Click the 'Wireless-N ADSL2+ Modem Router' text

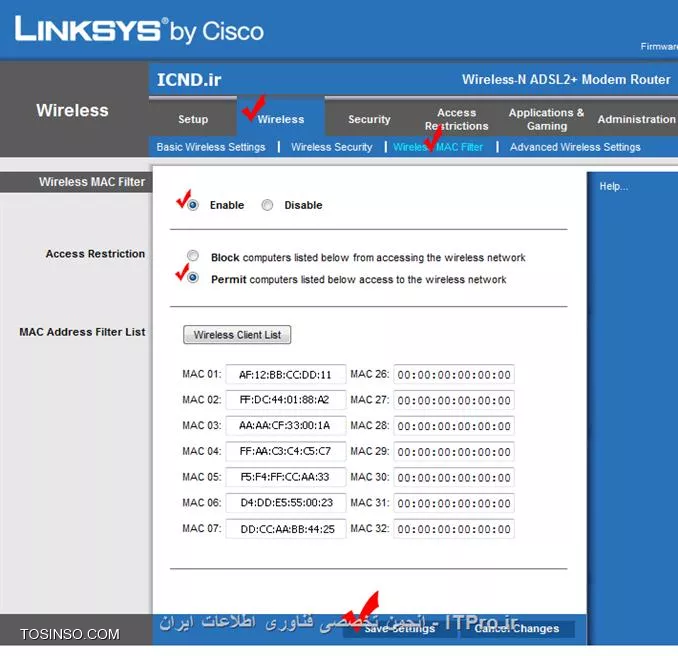pos(566,80)
